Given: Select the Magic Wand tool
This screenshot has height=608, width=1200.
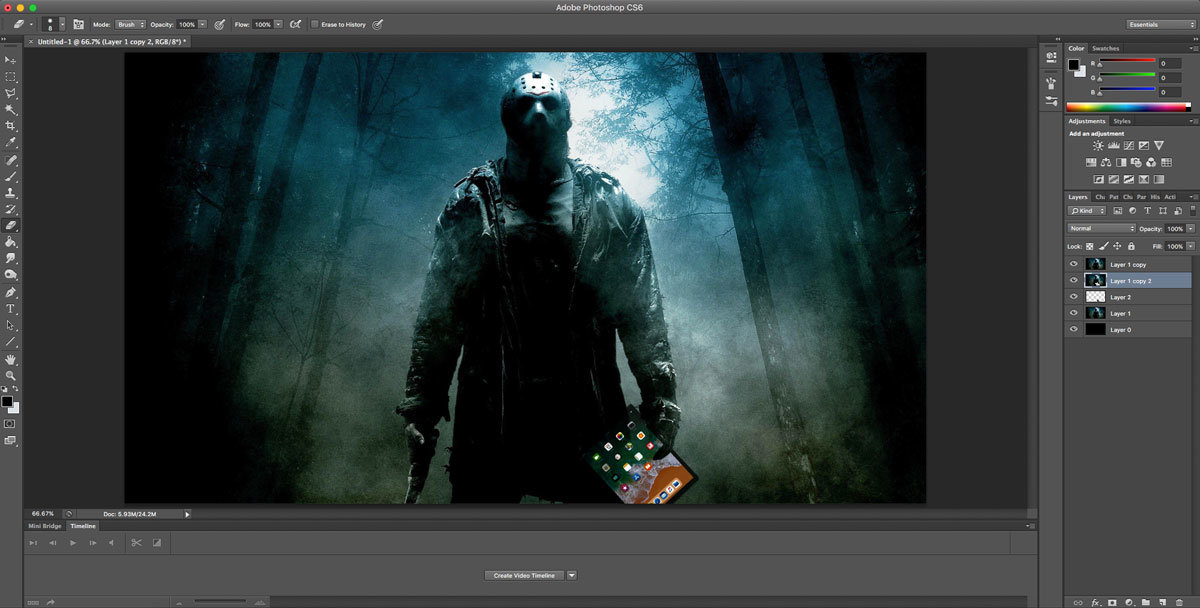Looking at the screenshot, I should tap(11, 109).
